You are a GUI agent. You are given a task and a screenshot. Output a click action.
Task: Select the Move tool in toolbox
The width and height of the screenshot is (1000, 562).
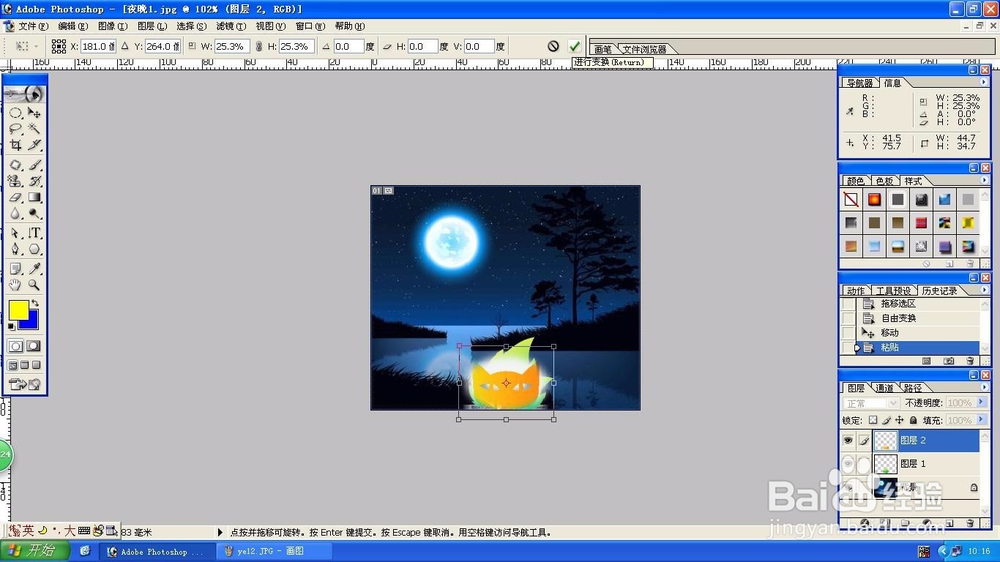coord(34,113)
